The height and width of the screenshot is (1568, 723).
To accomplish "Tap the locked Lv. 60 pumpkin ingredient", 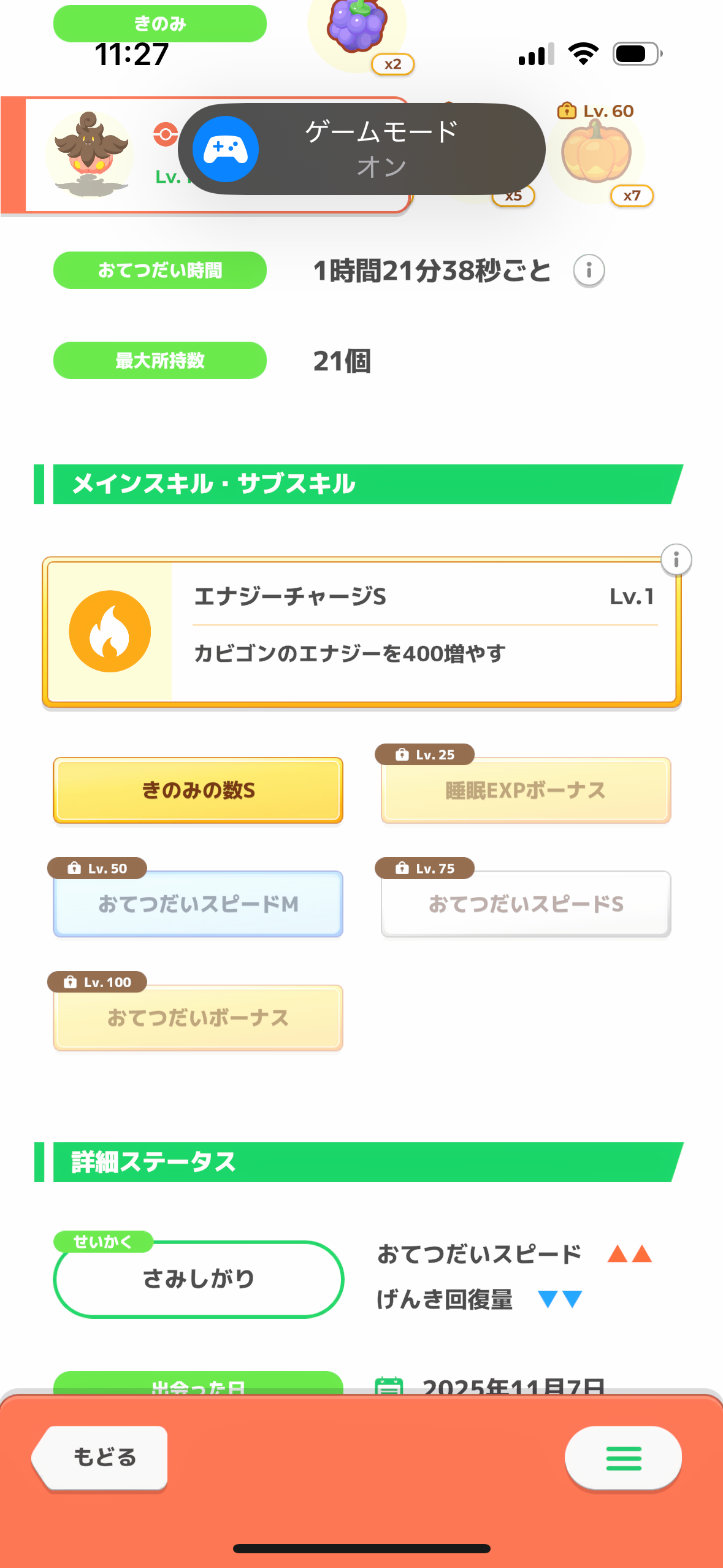I will click(x=597, y=152).
